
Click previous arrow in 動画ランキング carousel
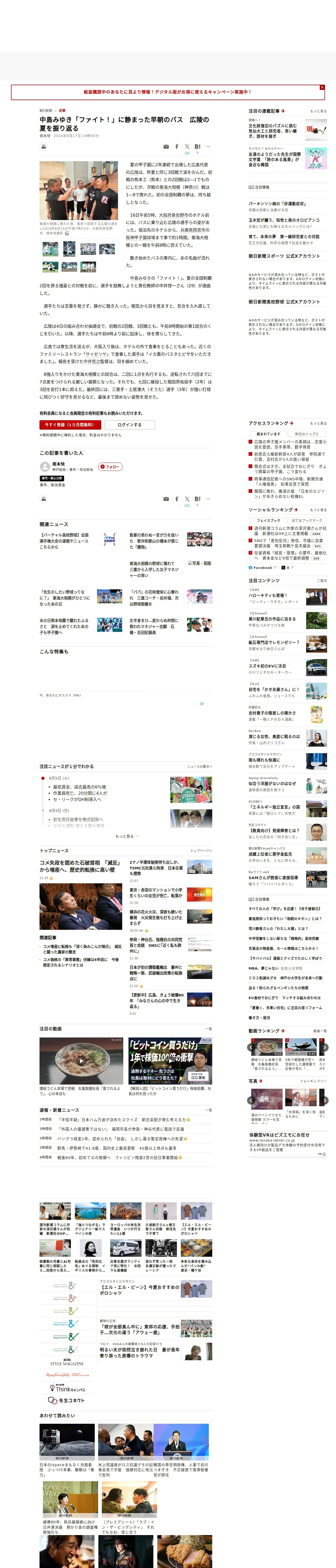pos(251,1048)
